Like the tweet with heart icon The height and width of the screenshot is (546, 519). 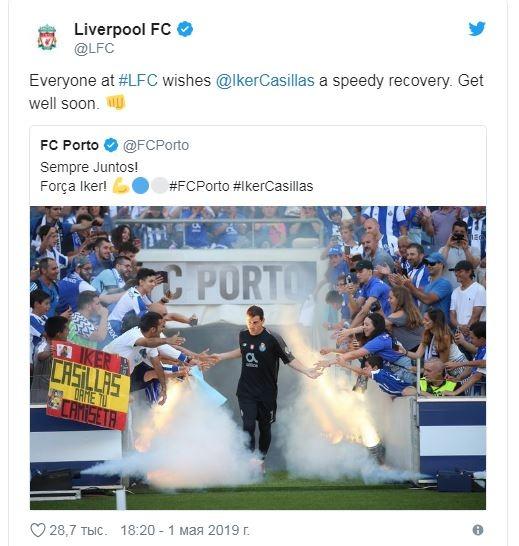pos(38,530)
